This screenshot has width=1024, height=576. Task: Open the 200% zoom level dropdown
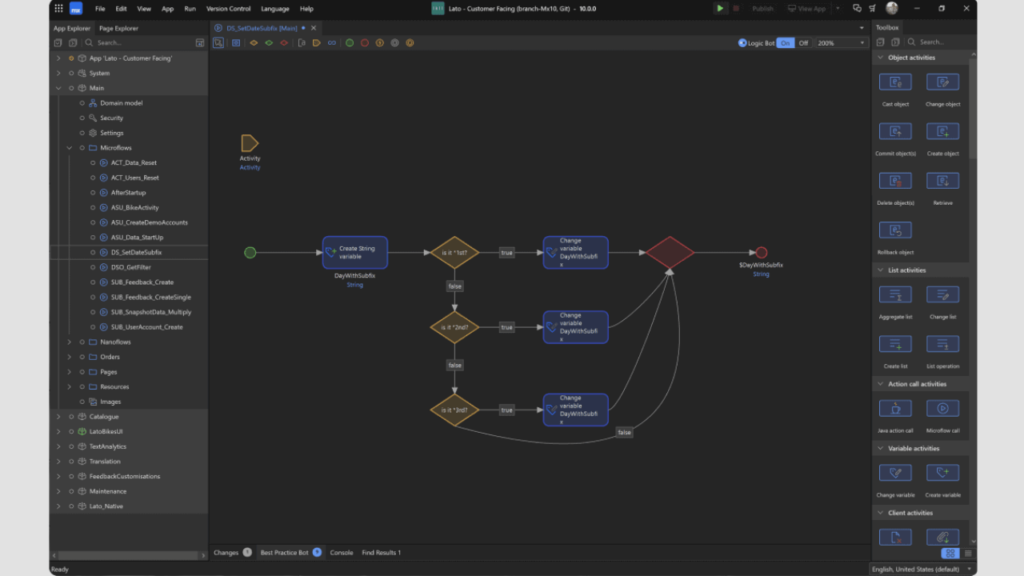840,43
